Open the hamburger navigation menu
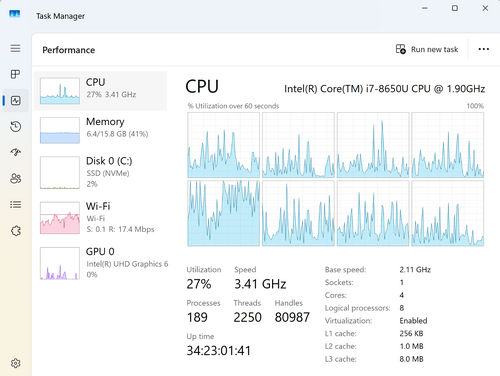Viewport: 500px width, 376px height. click(15, 49)
